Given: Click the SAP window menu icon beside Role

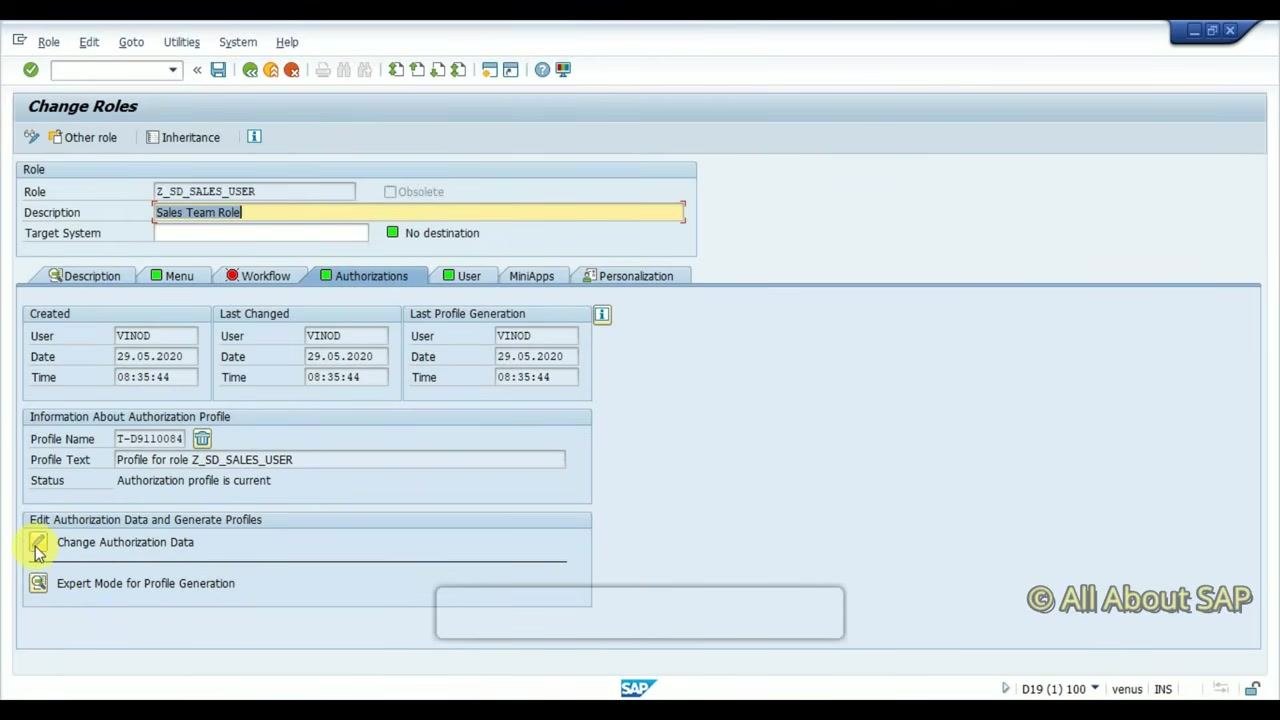Looking at the screenshot, I should (19, 41).
